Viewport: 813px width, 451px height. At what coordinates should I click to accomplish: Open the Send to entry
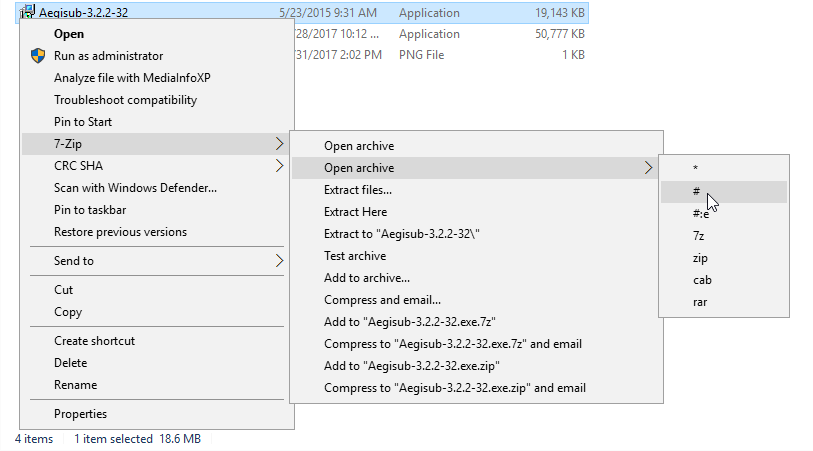(156, 261)
